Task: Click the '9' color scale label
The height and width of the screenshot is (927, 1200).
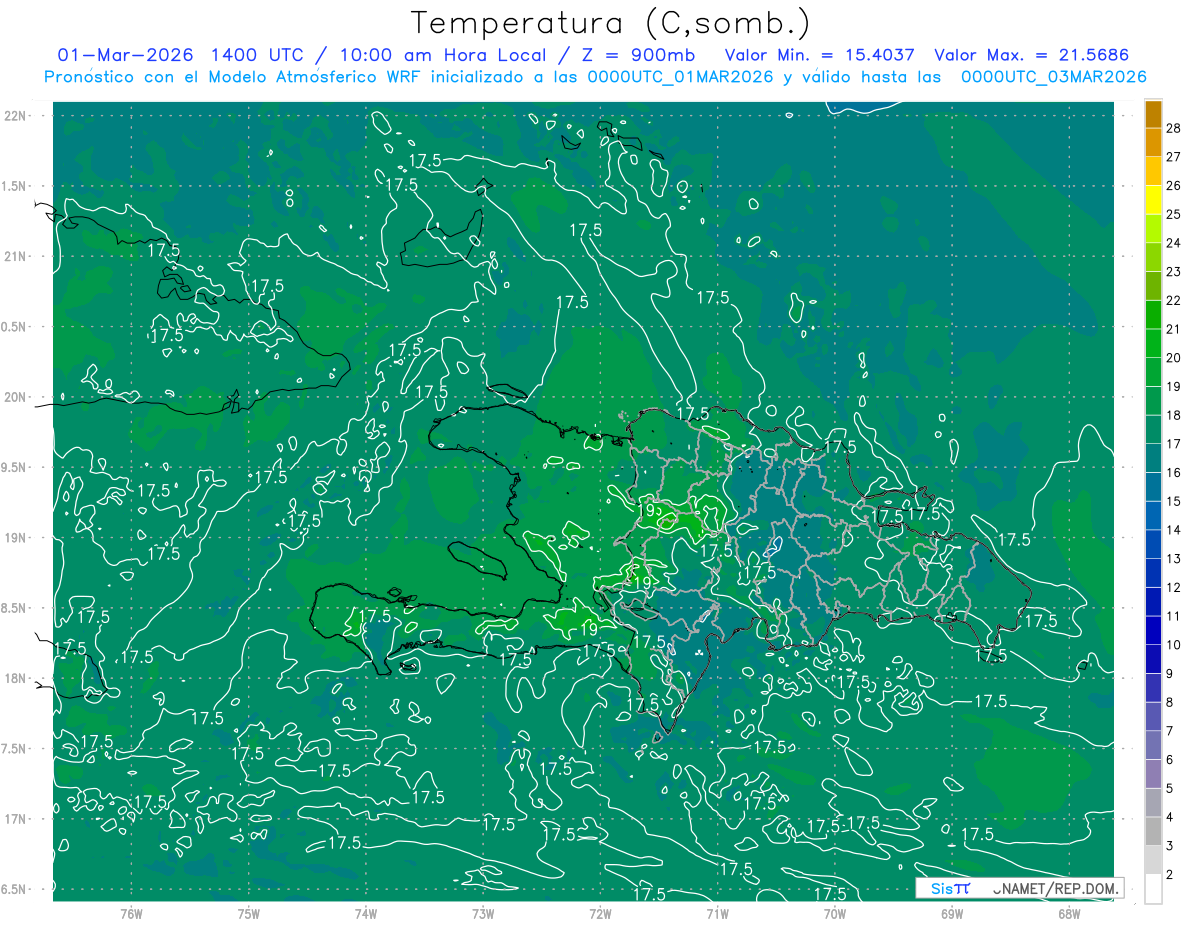Action: [1171, 674]
